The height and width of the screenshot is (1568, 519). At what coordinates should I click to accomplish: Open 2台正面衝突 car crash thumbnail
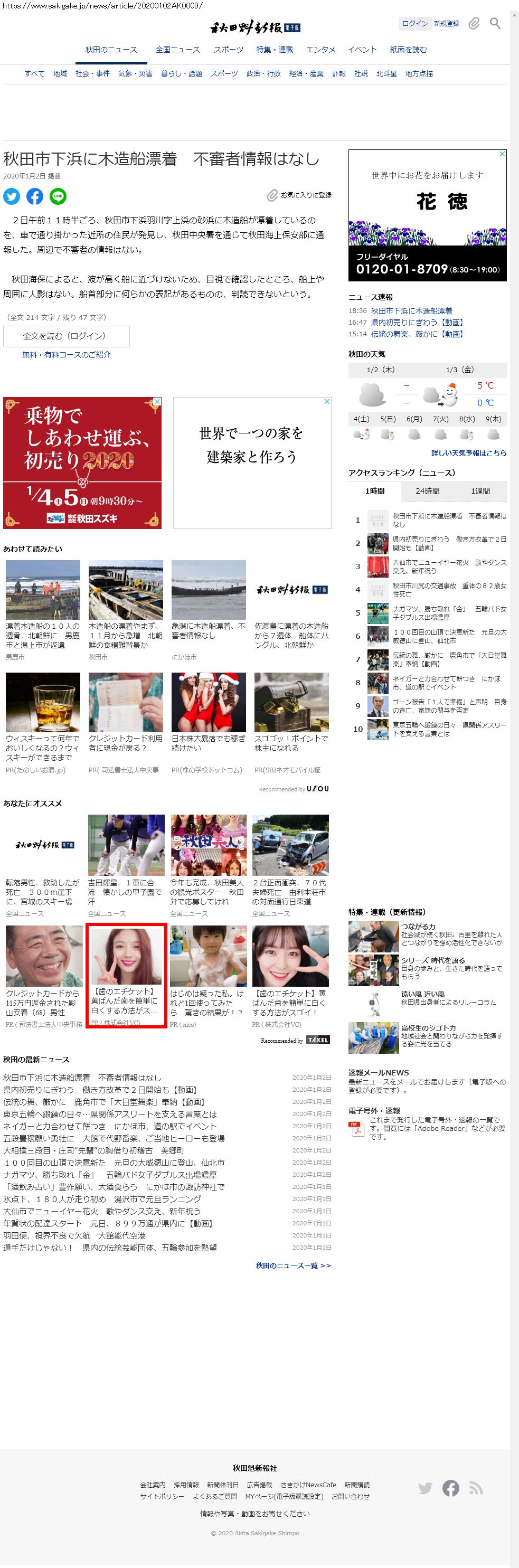[x=290, y=845]
